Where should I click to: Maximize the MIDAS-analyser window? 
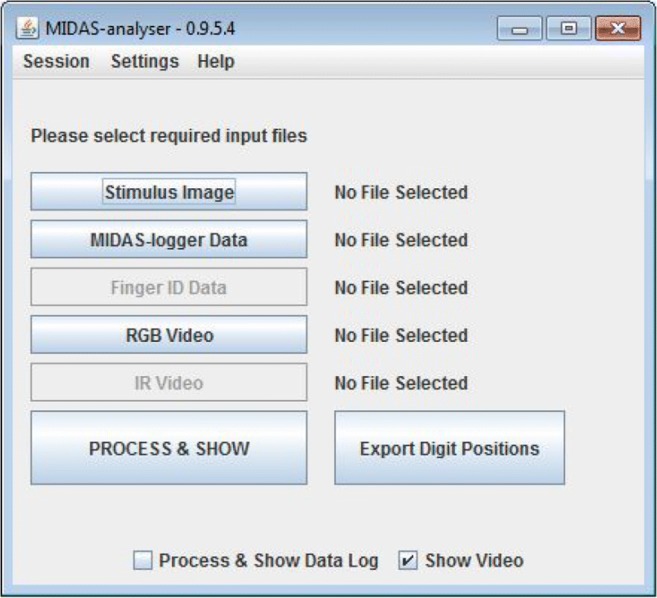(569, 28)
